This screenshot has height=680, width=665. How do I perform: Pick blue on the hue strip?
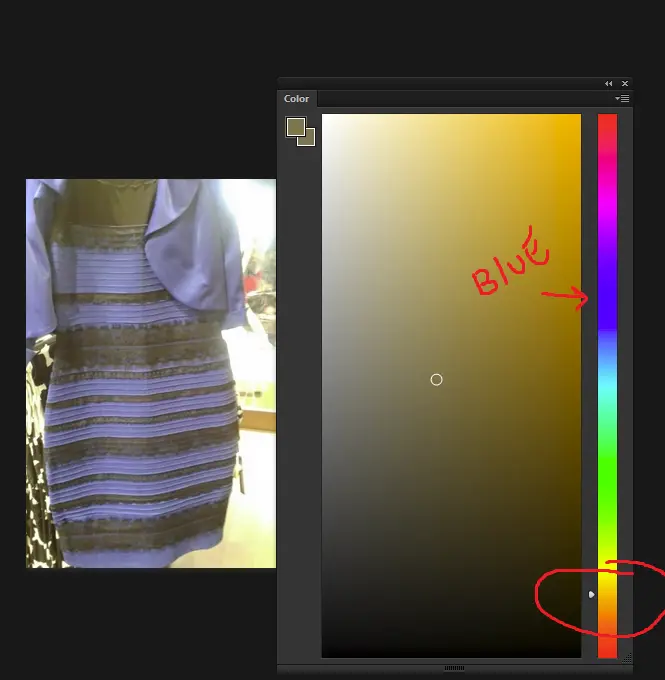(607, 310)
